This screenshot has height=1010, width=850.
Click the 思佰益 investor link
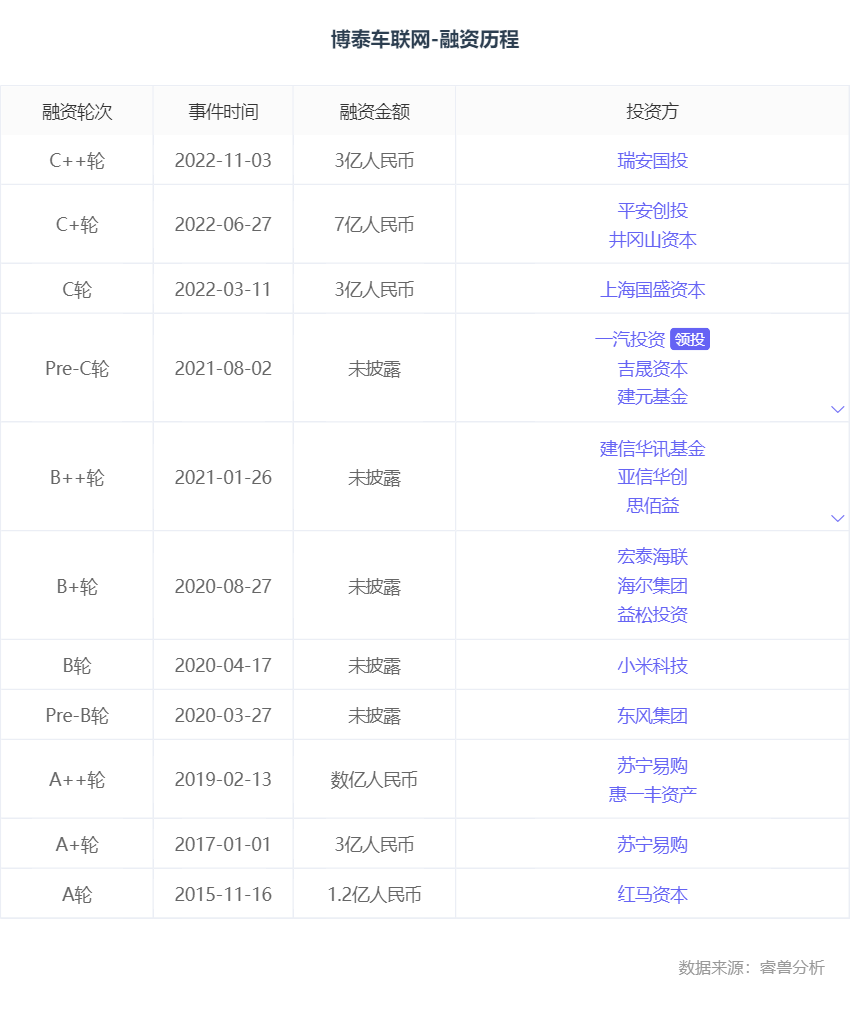coord(652,506)
